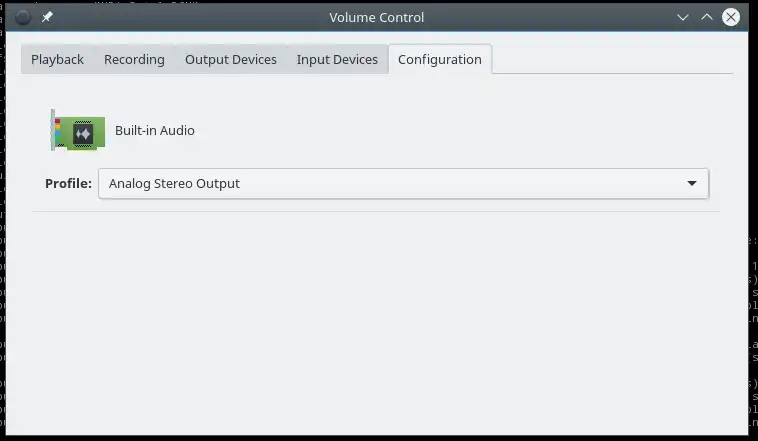Maximize the Volume Control window
Image resolution: width=758 pixels, height=441 pixels.
click(x=707, y=17)
